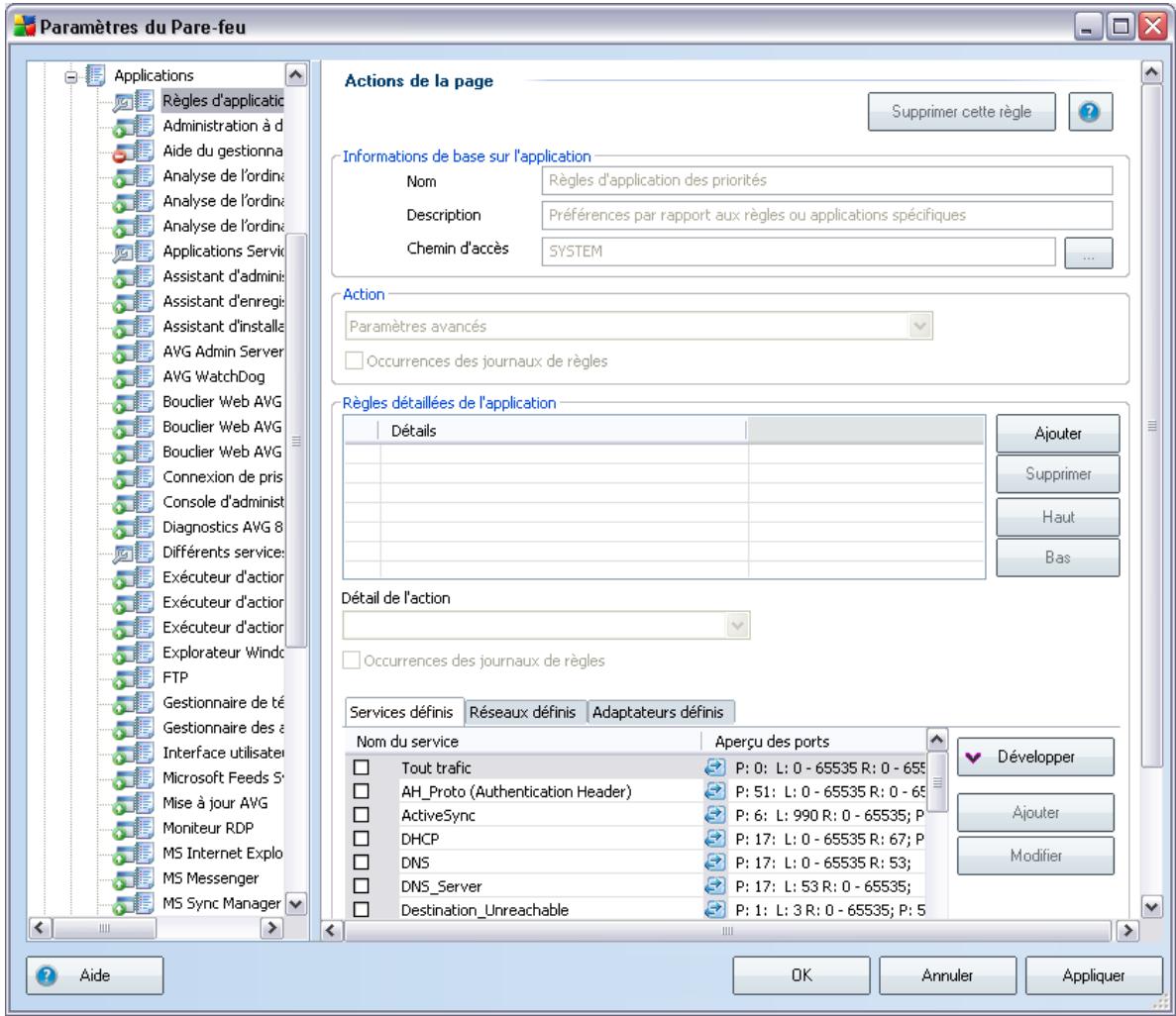Screen dimensions: 1176x1016
Task: Check the AH_Proto (Authentication Header) checkbox
Action: (362, 791)
